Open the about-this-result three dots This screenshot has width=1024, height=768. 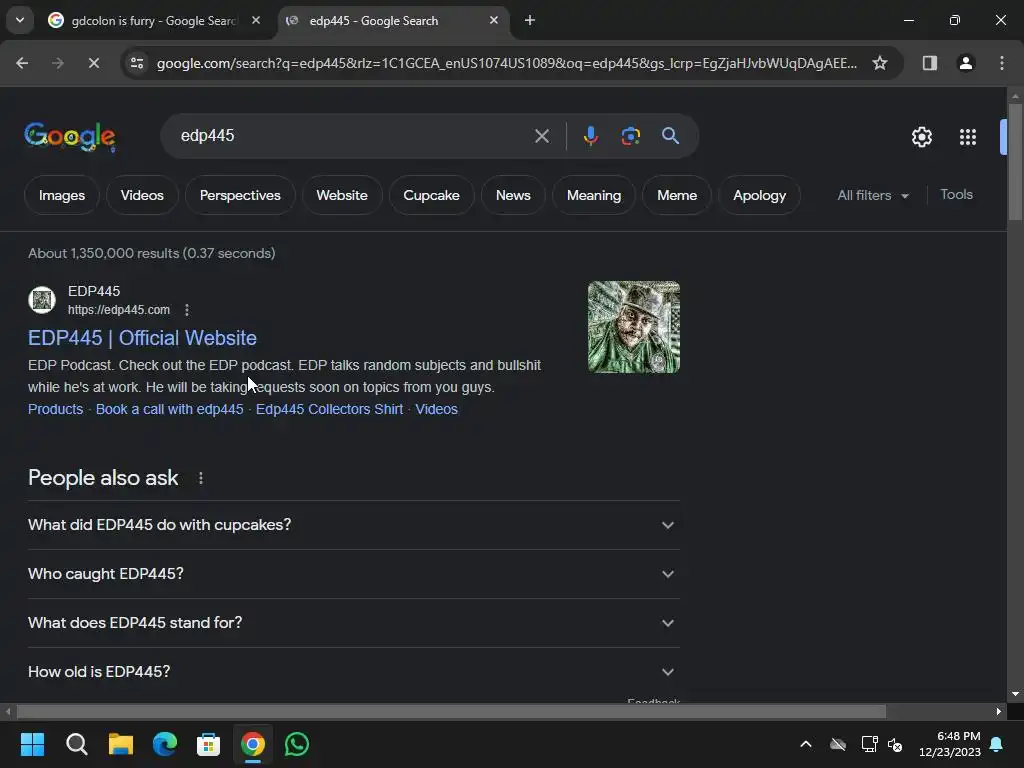click(x=187, y=310)
